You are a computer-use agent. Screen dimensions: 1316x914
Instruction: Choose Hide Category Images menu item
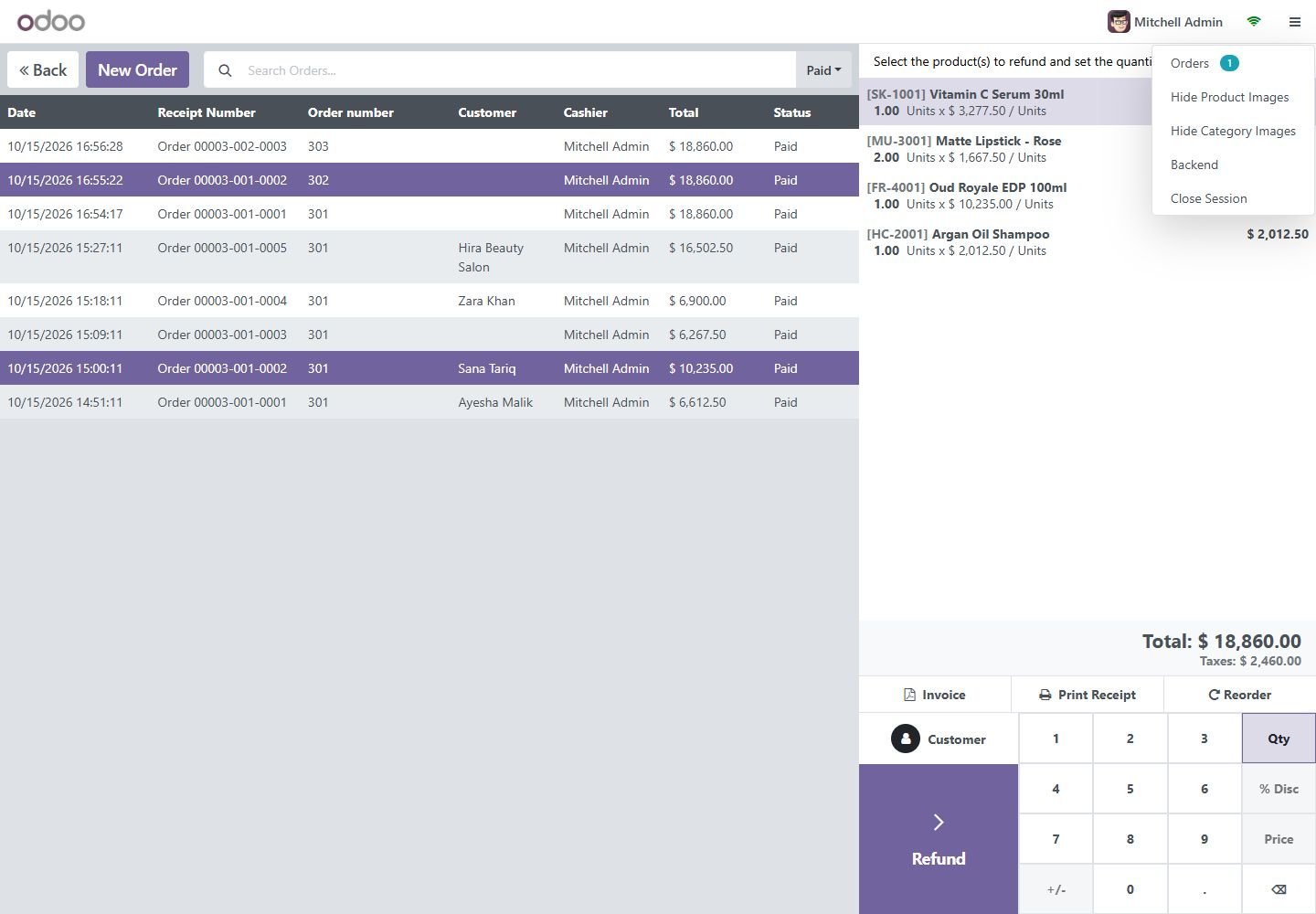[x=1233, y=131]
